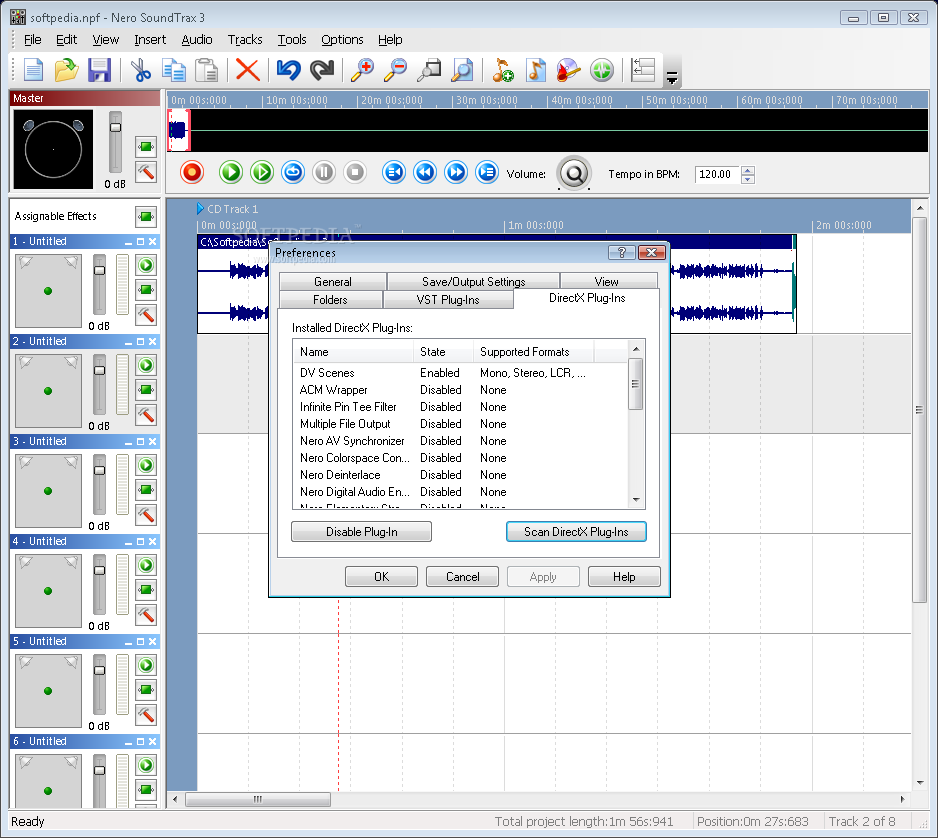Click the Master hammer settings icon
The width and height of the screenshot is (938, 838).
click(146, 172)
